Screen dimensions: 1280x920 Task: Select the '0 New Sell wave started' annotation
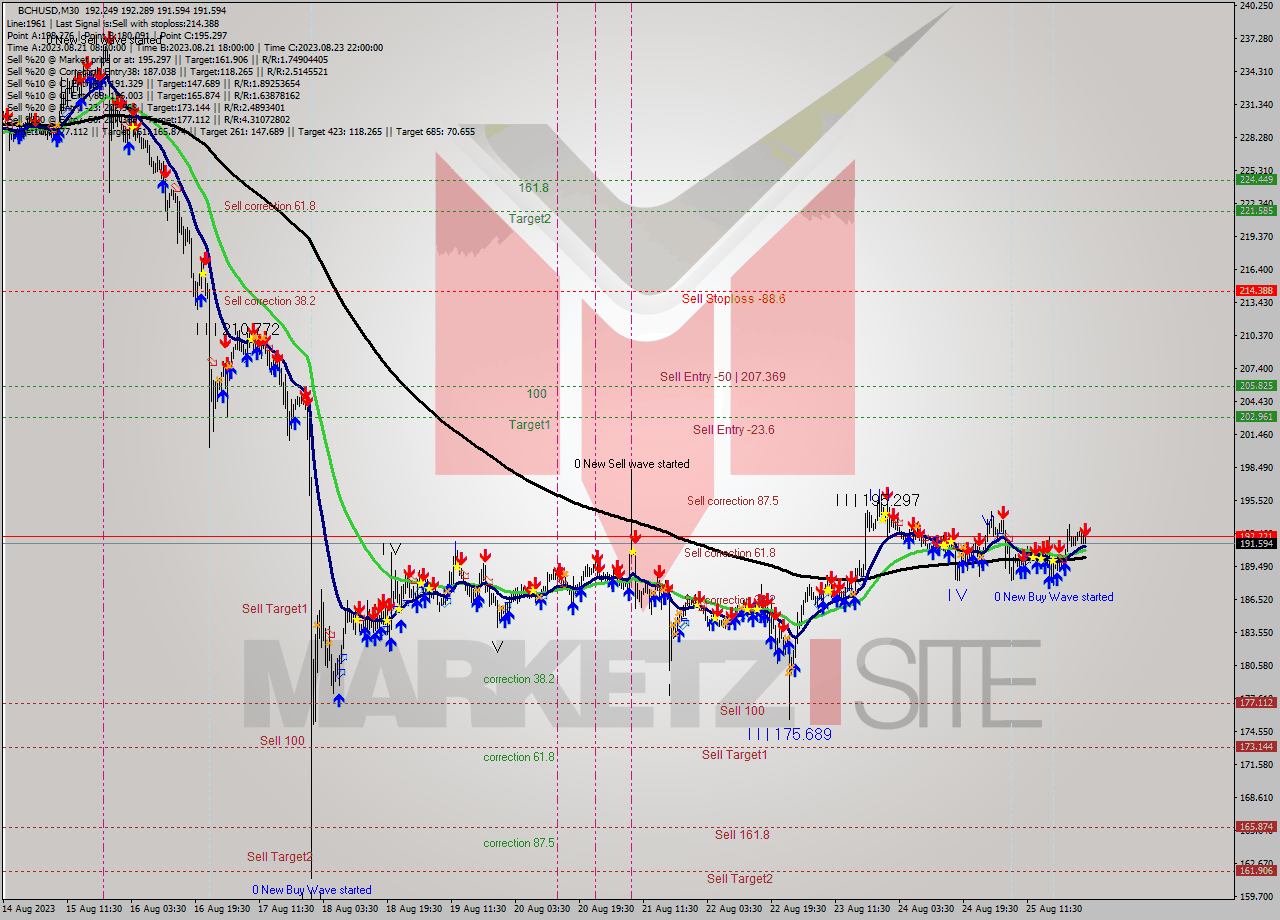coord(631,463)
